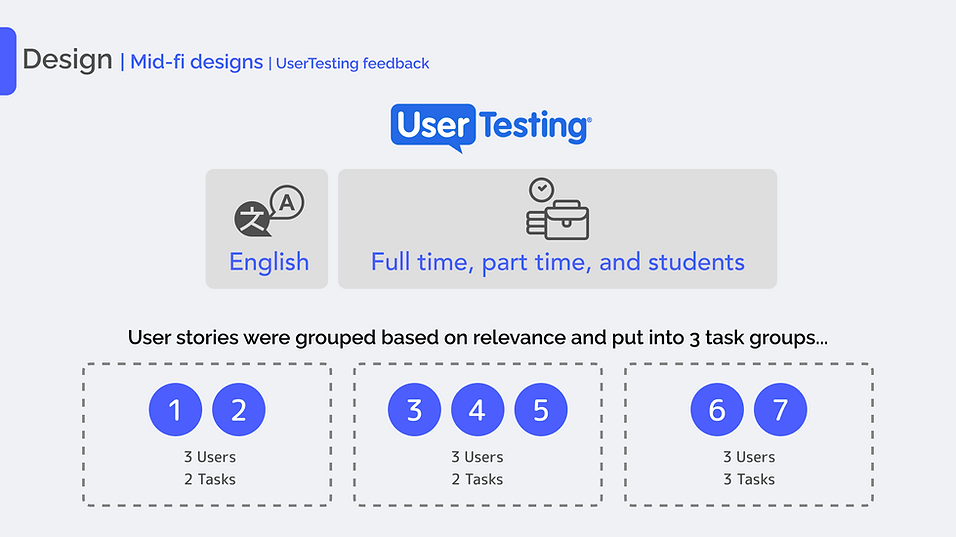Select numbered circle 1
The width and height of the screenshot is (956, 537).
pyautogui.click(x=176, y=410)
